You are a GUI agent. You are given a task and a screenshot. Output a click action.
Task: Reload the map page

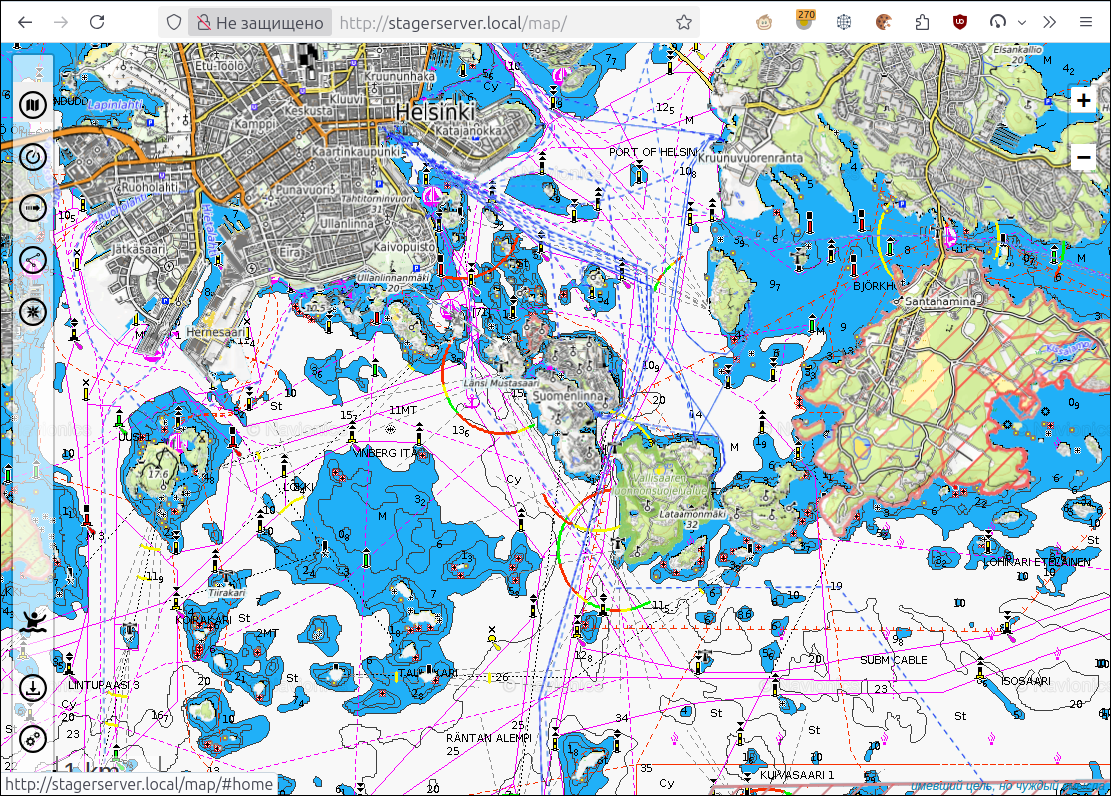tap(97, 22)
